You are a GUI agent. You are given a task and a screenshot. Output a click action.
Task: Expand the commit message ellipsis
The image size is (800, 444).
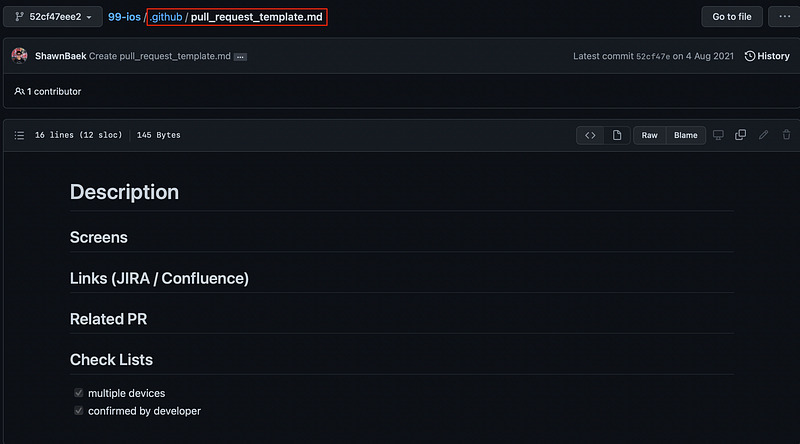240,57
